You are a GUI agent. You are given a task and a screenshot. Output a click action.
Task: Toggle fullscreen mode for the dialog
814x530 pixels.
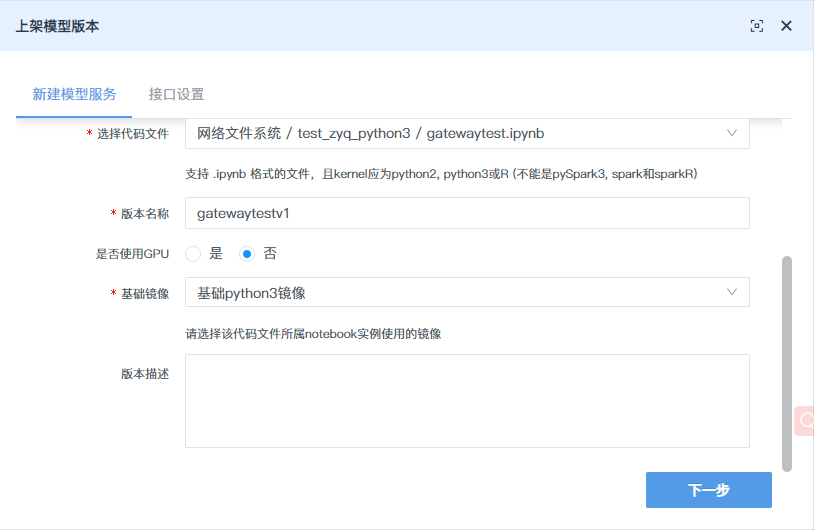click(x=756, y=26)
